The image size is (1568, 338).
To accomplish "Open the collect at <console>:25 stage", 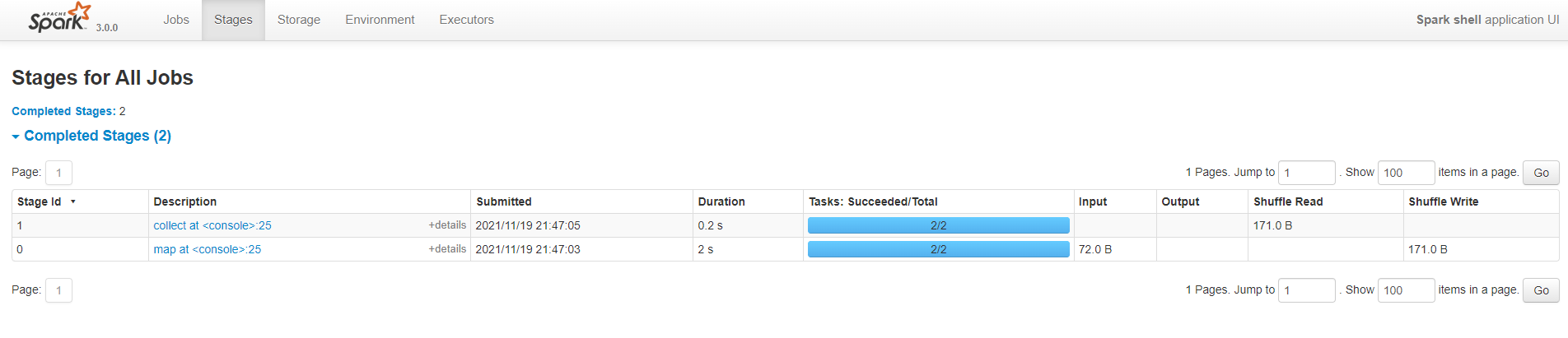I will point(212,225).
